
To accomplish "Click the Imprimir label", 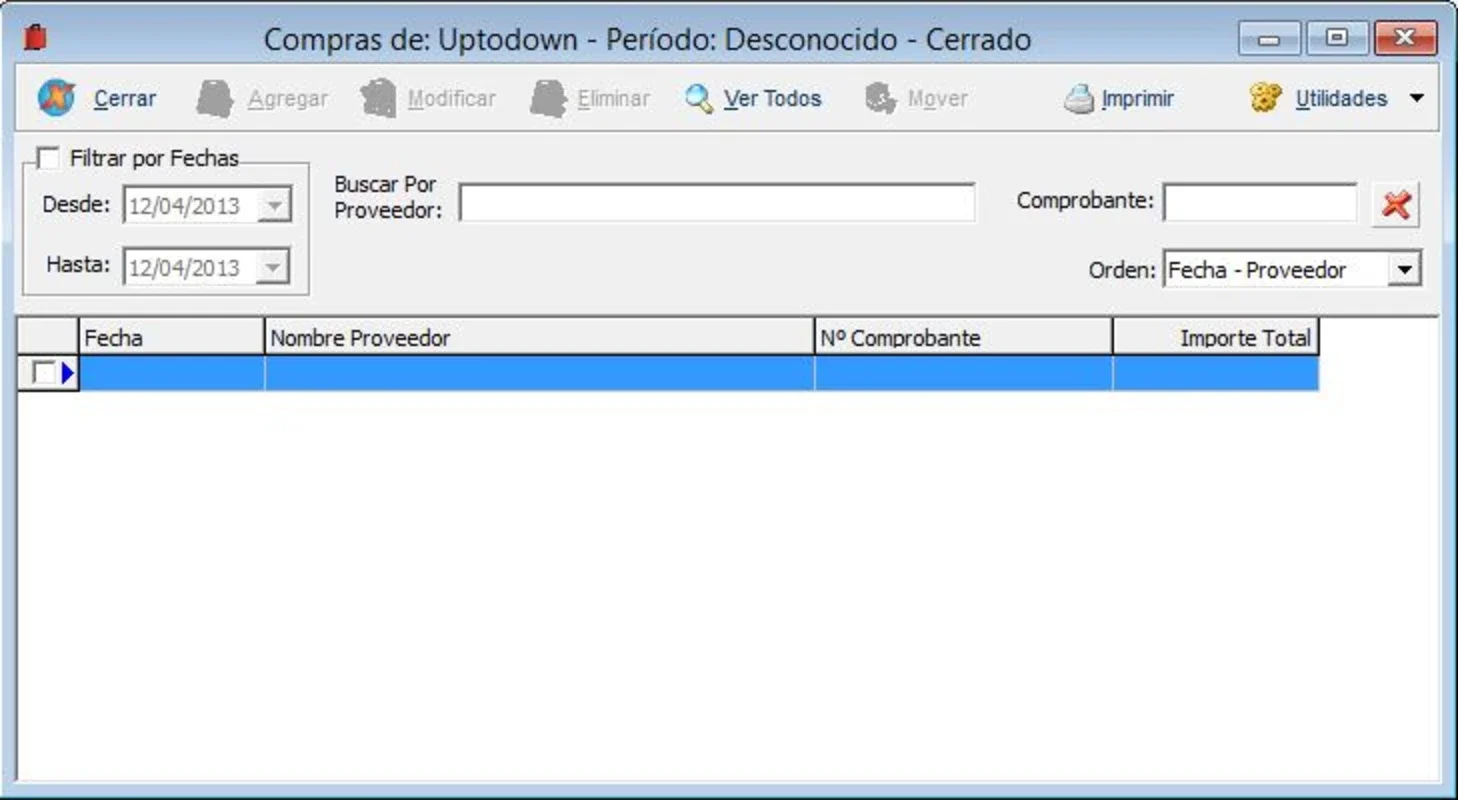I will pyautogui.click(x=1138, y=99).
